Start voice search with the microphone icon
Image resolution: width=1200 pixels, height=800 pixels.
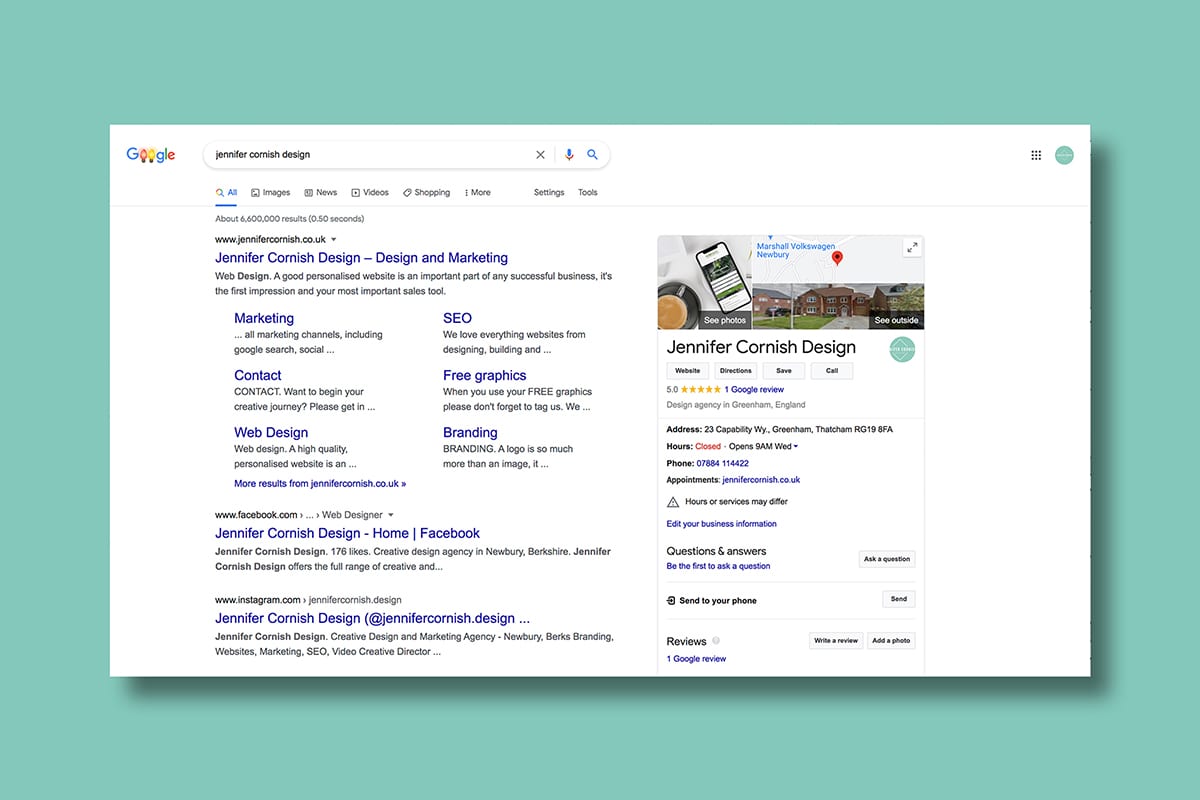pos(569,155)
